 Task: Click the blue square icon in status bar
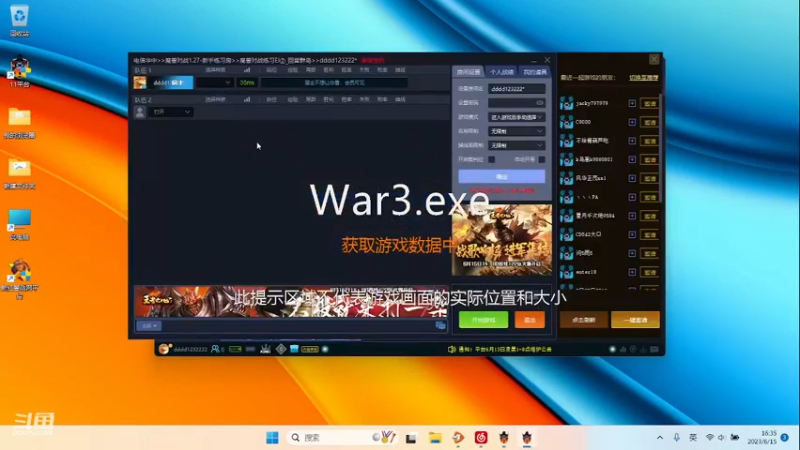(x=294, y=349)
